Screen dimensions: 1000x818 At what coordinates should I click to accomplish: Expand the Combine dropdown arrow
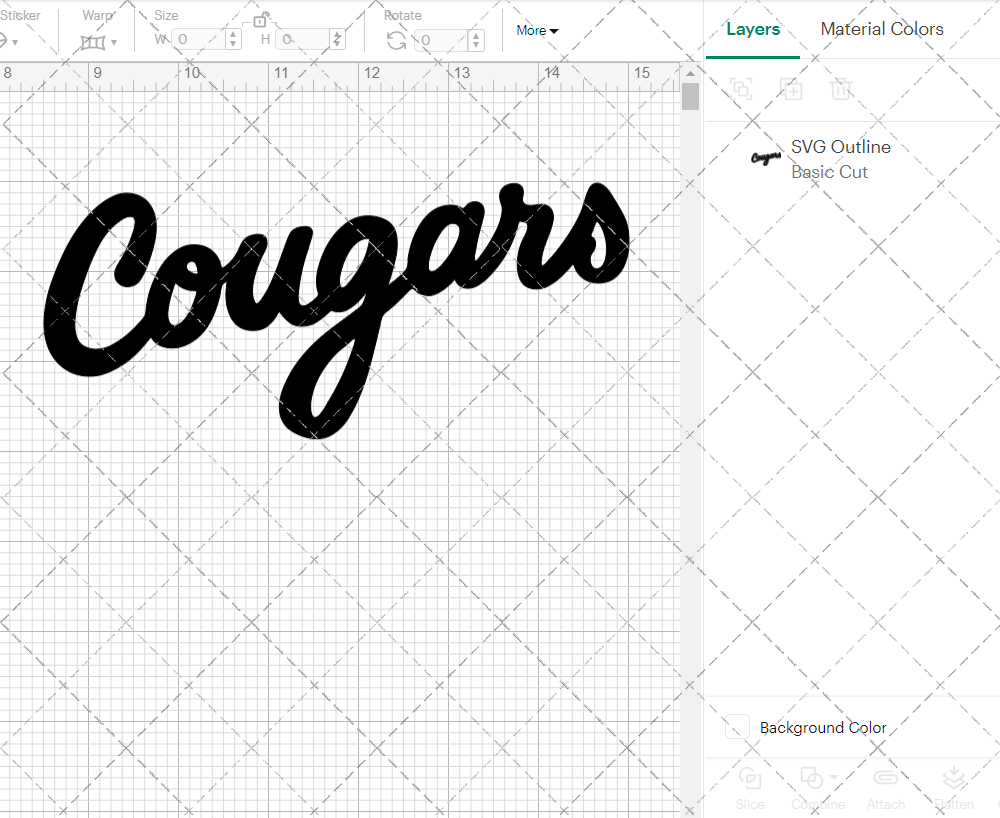pyautogui.click(x=834, y=777)
